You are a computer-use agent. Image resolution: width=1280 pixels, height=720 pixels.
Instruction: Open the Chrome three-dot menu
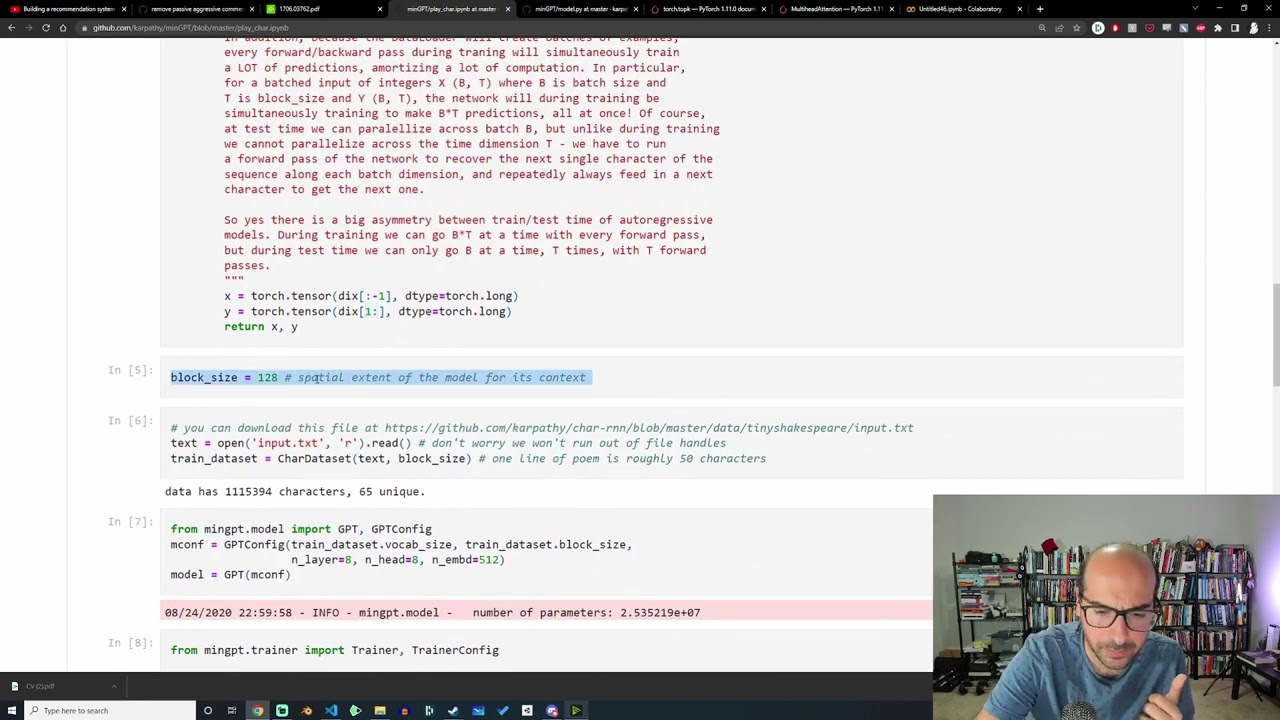pyautogui.click(x=1269, y=28)
